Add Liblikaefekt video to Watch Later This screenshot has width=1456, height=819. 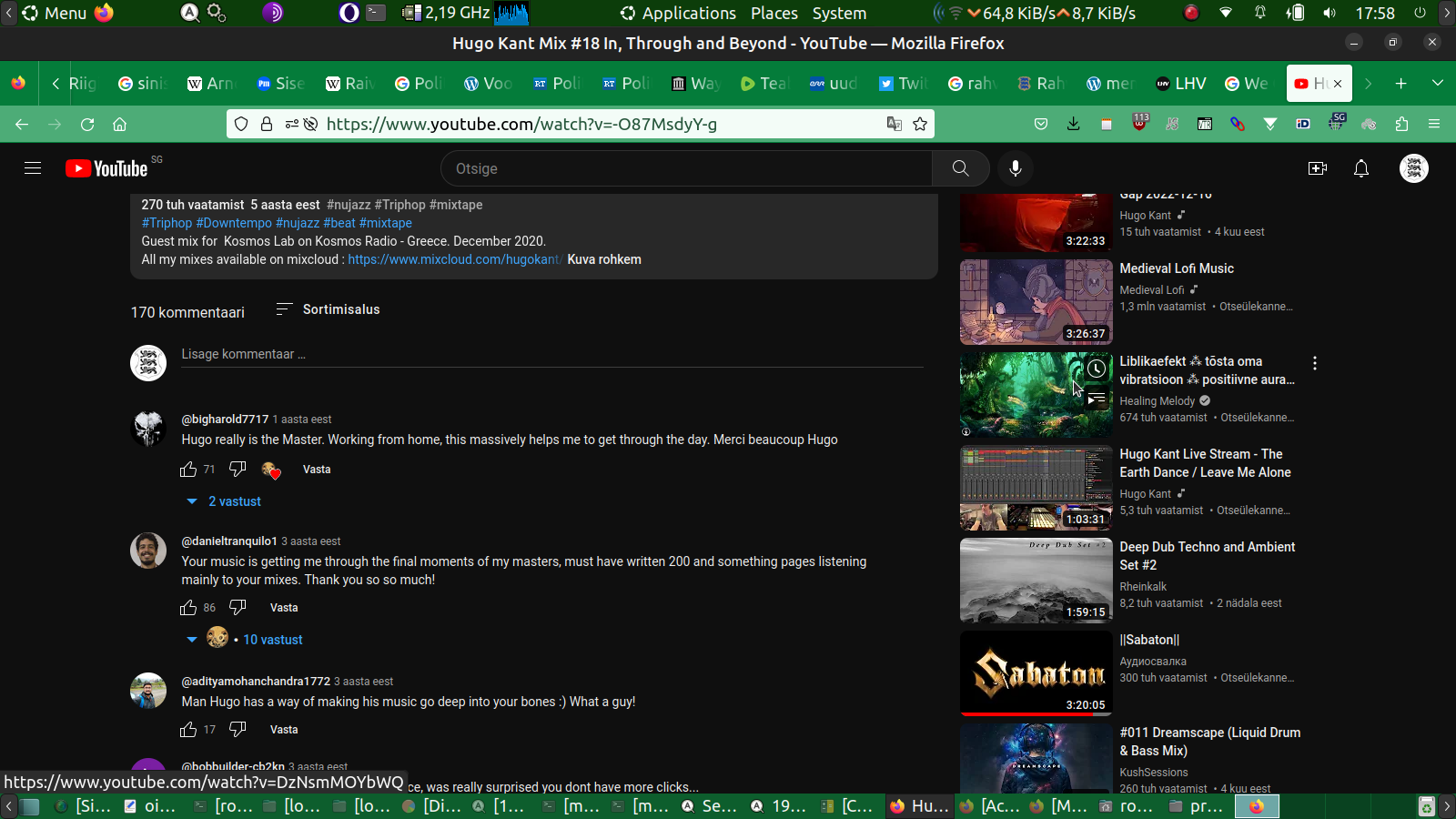pos(1097,369)
